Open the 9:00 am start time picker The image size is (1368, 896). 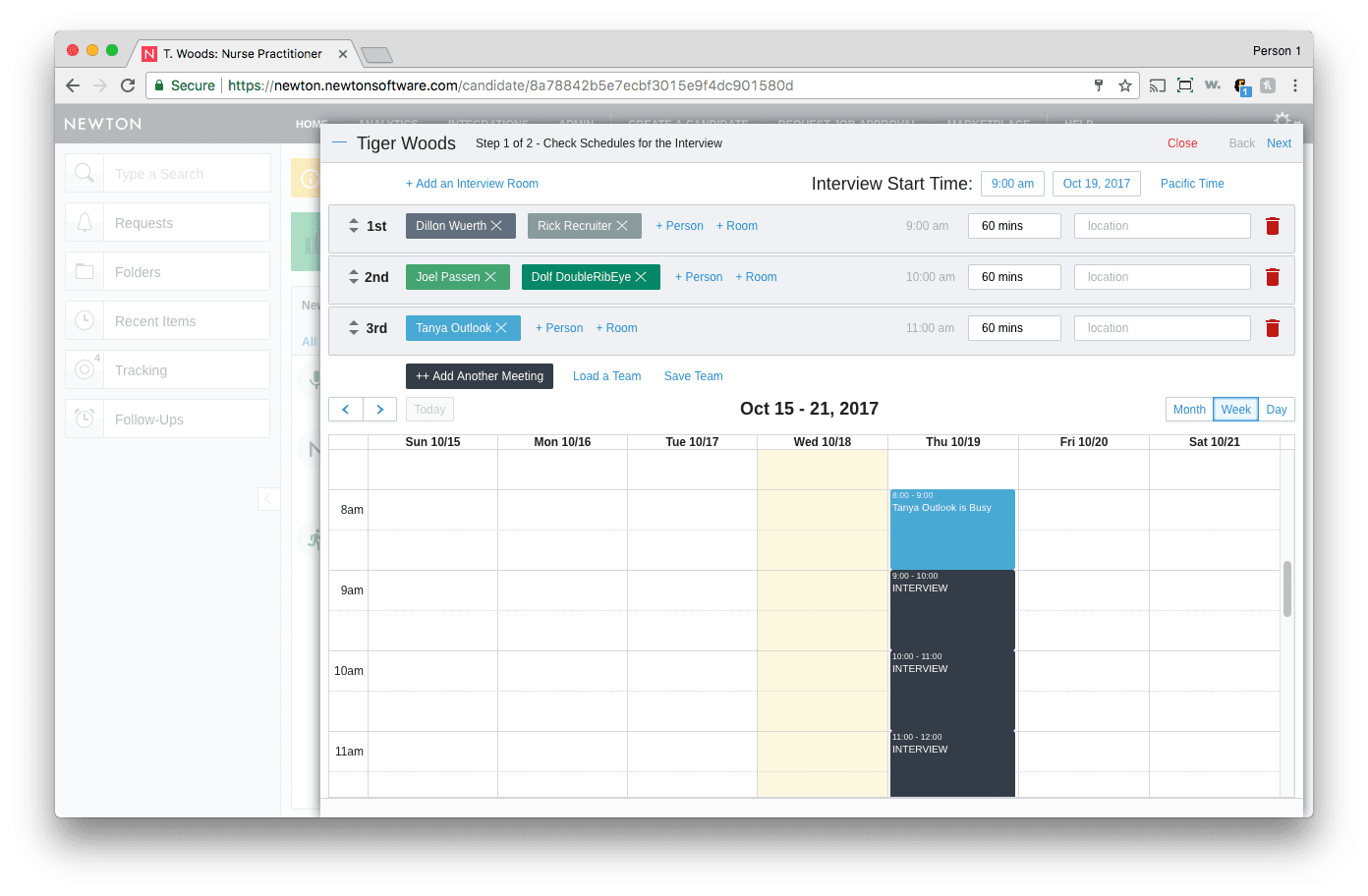1012,184
